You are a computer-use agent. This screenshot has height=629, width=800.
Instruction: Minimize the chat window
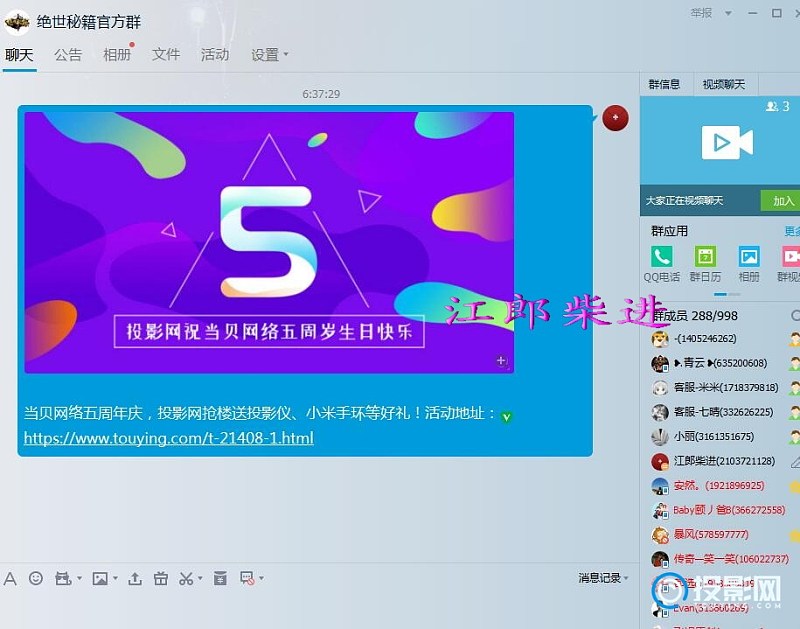pos(753,13)
